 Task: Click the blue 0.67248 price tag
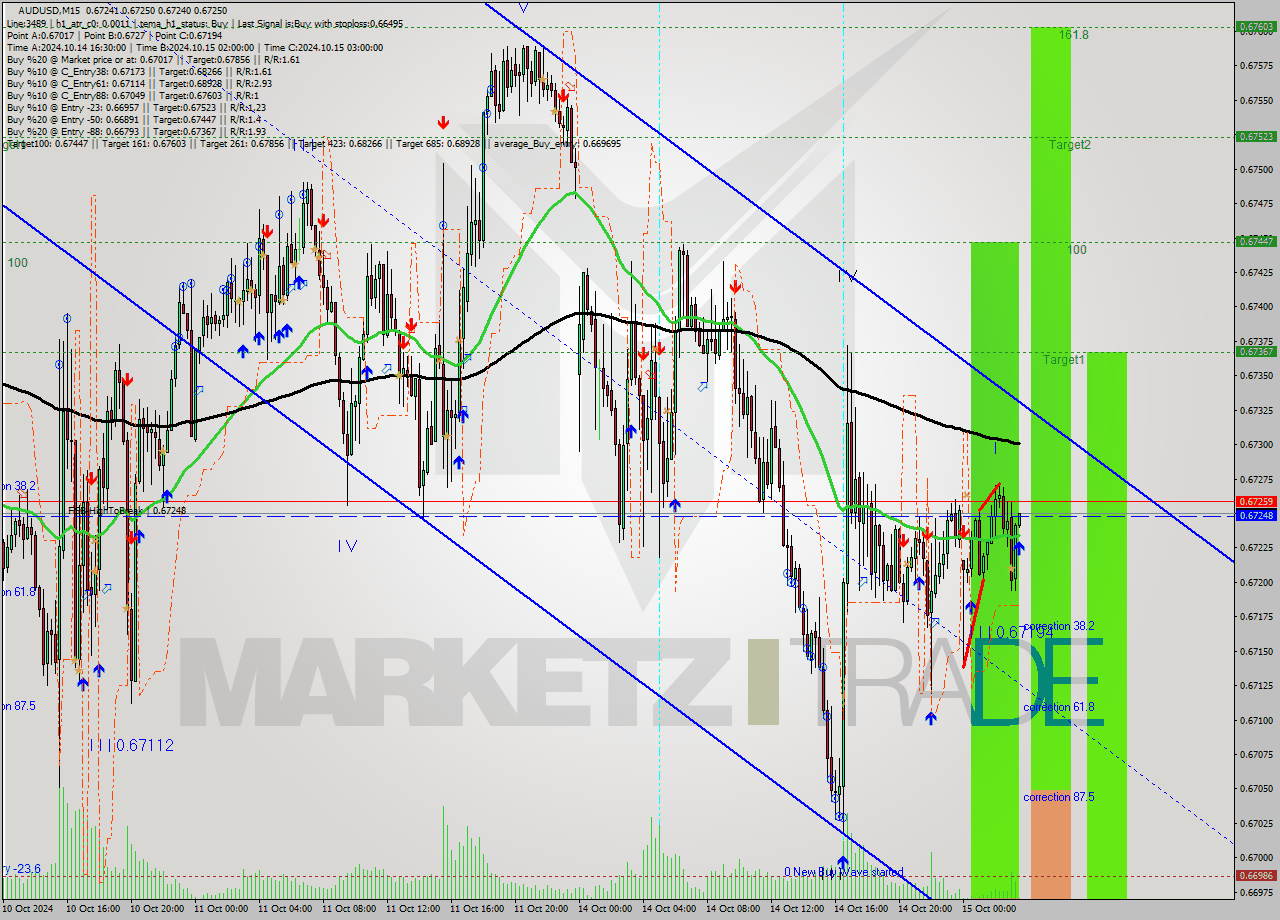click(x=1256, y=515)
